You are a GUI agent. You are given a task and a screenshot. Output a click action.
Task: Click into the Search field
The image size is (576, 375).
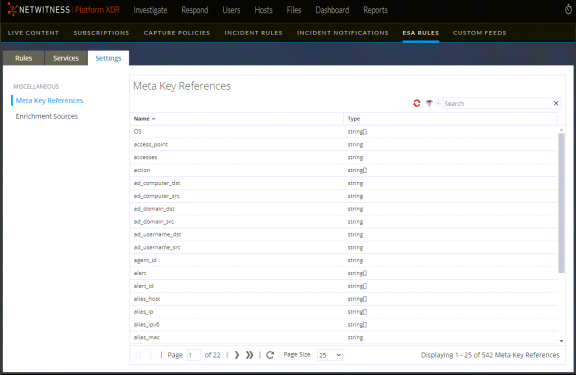pyautogui.click(x=497, y=104)
